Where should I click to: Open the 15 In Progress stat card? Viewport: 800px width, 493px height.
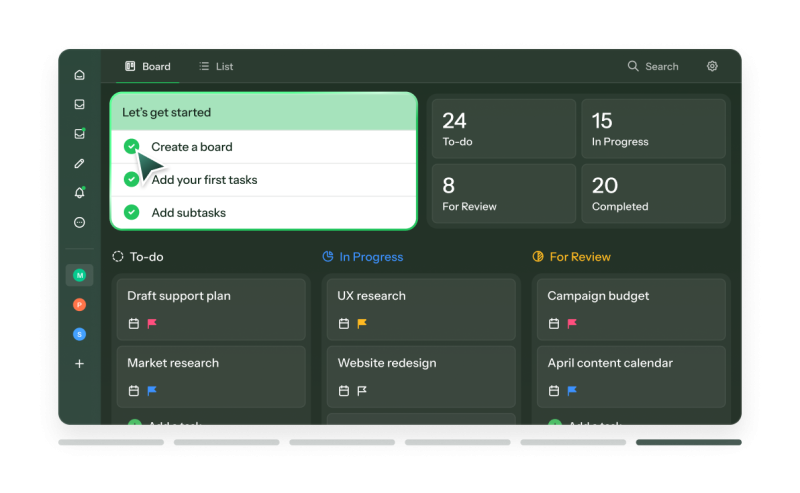(x=654, y=129)
